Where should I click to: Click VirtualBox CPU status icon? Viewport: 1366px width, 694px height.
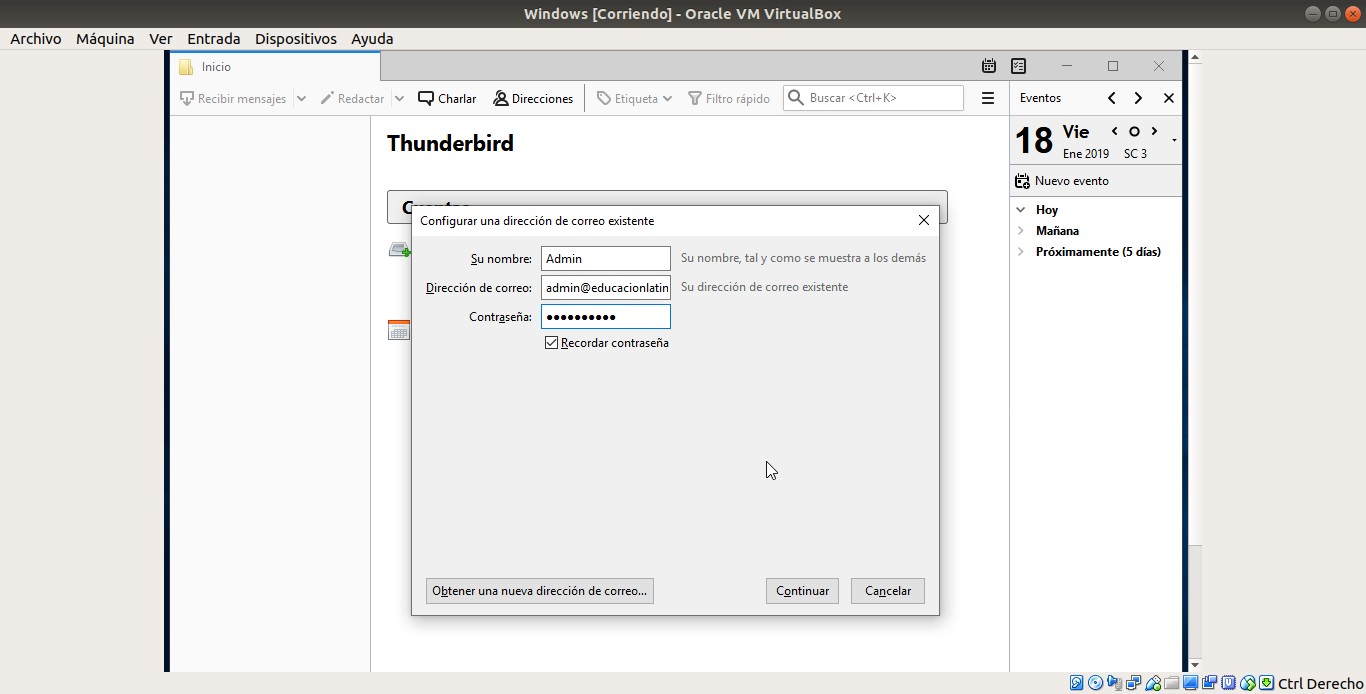pyautogui.click(x=1228, y=684)
